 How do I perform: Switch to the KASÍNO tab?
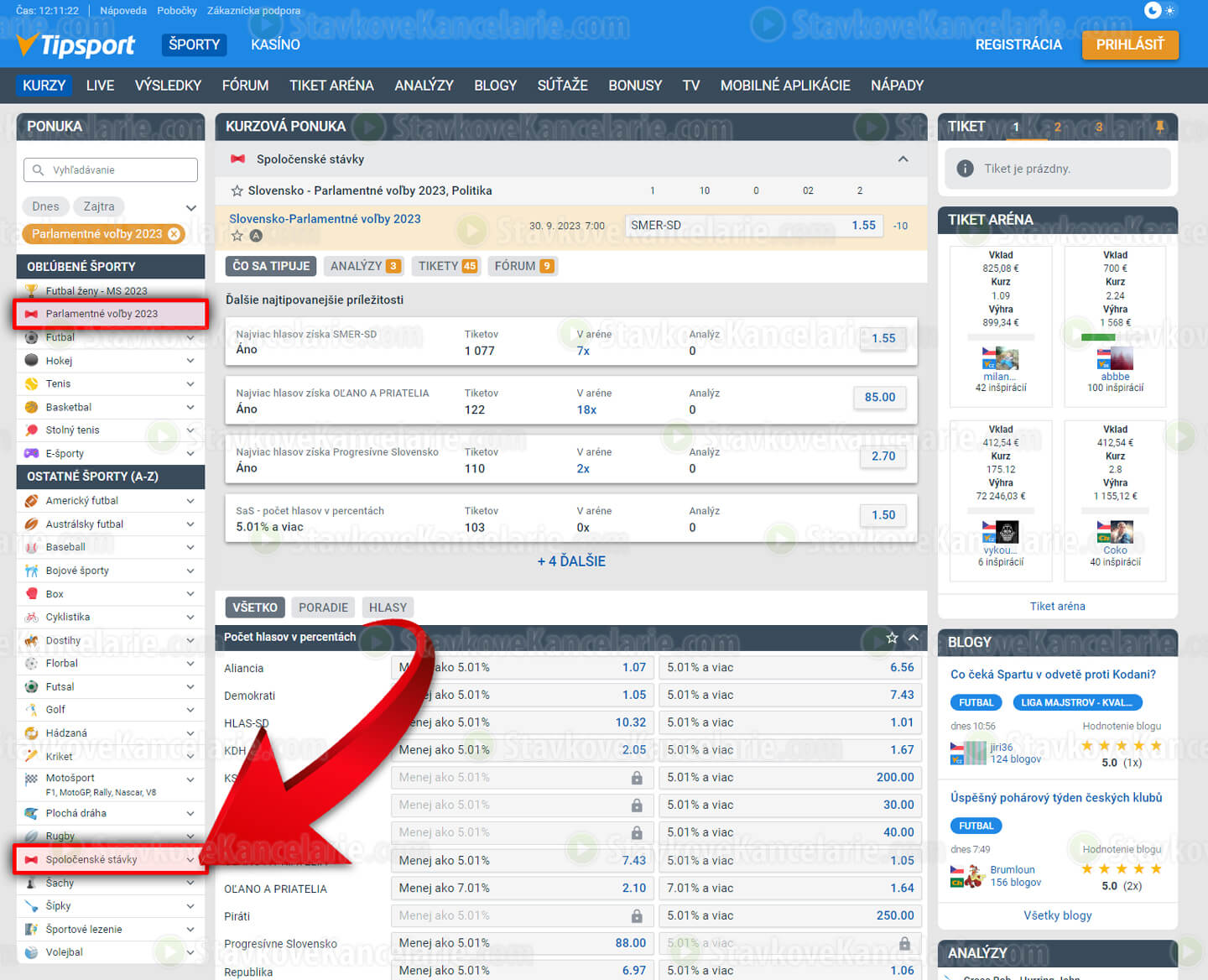pyautogui.click(x=275, y=44)
